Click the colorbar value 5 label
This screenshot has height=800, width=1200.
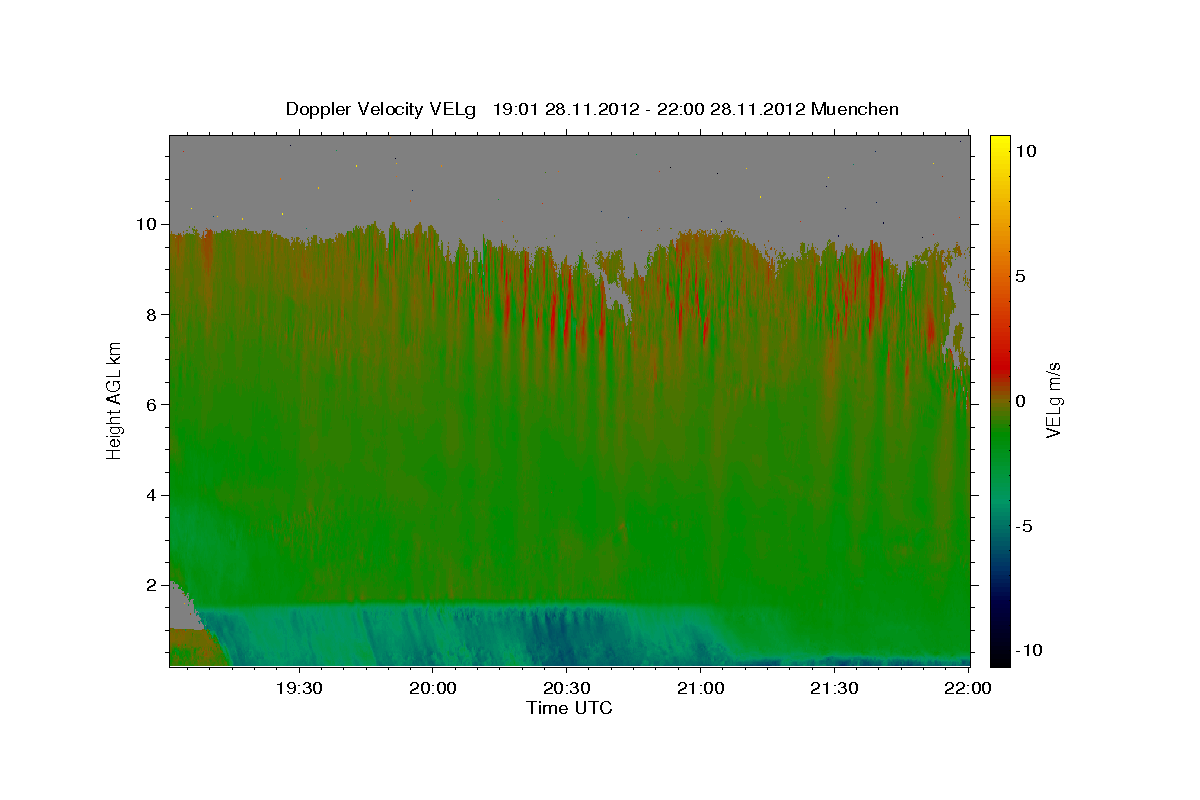pos(1020,275)
